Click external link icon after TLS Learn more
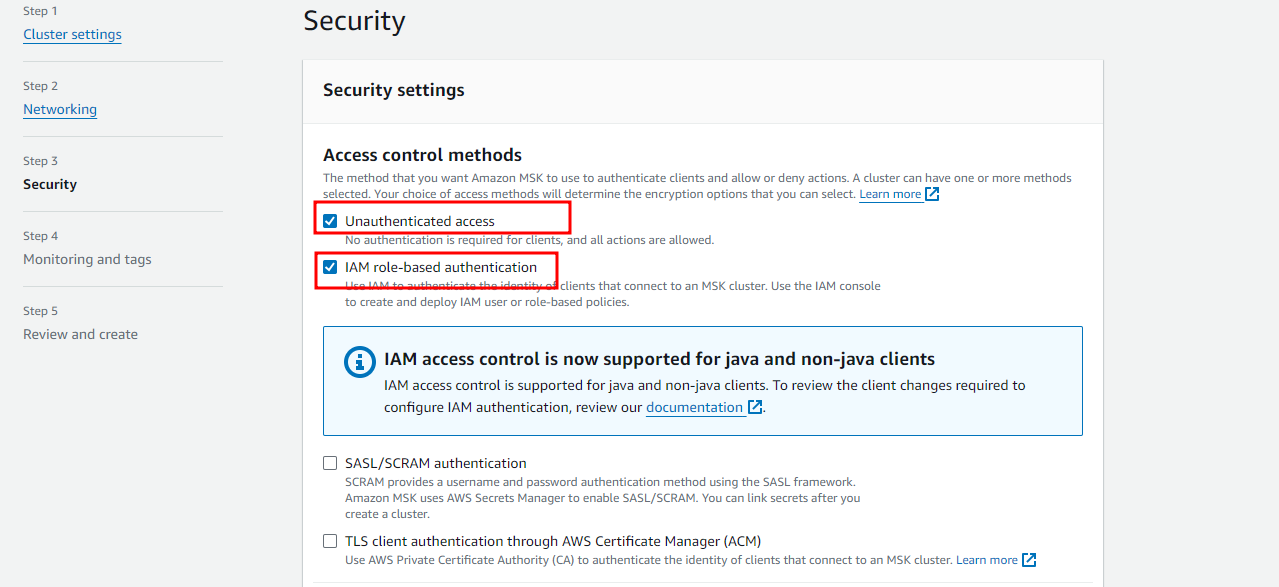Viewport: 1279px width, 587px height. pos(1029,560)
